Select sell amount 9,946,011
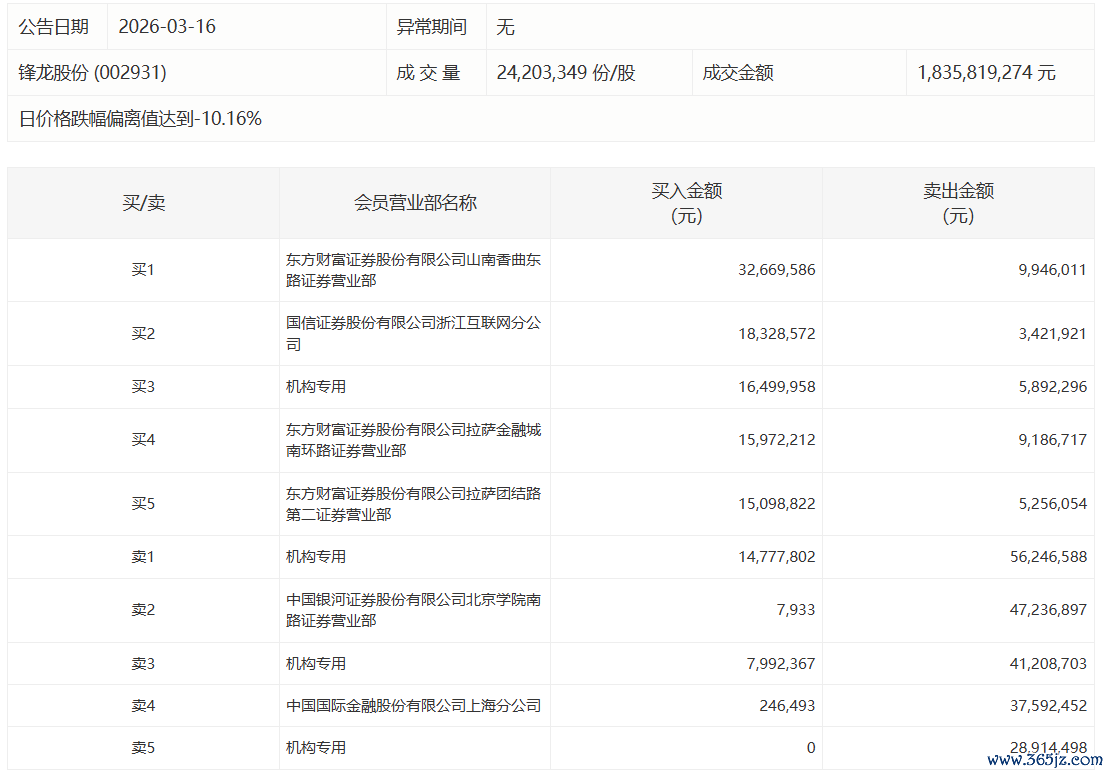The image size is (1110, 775). (1053, 270)
